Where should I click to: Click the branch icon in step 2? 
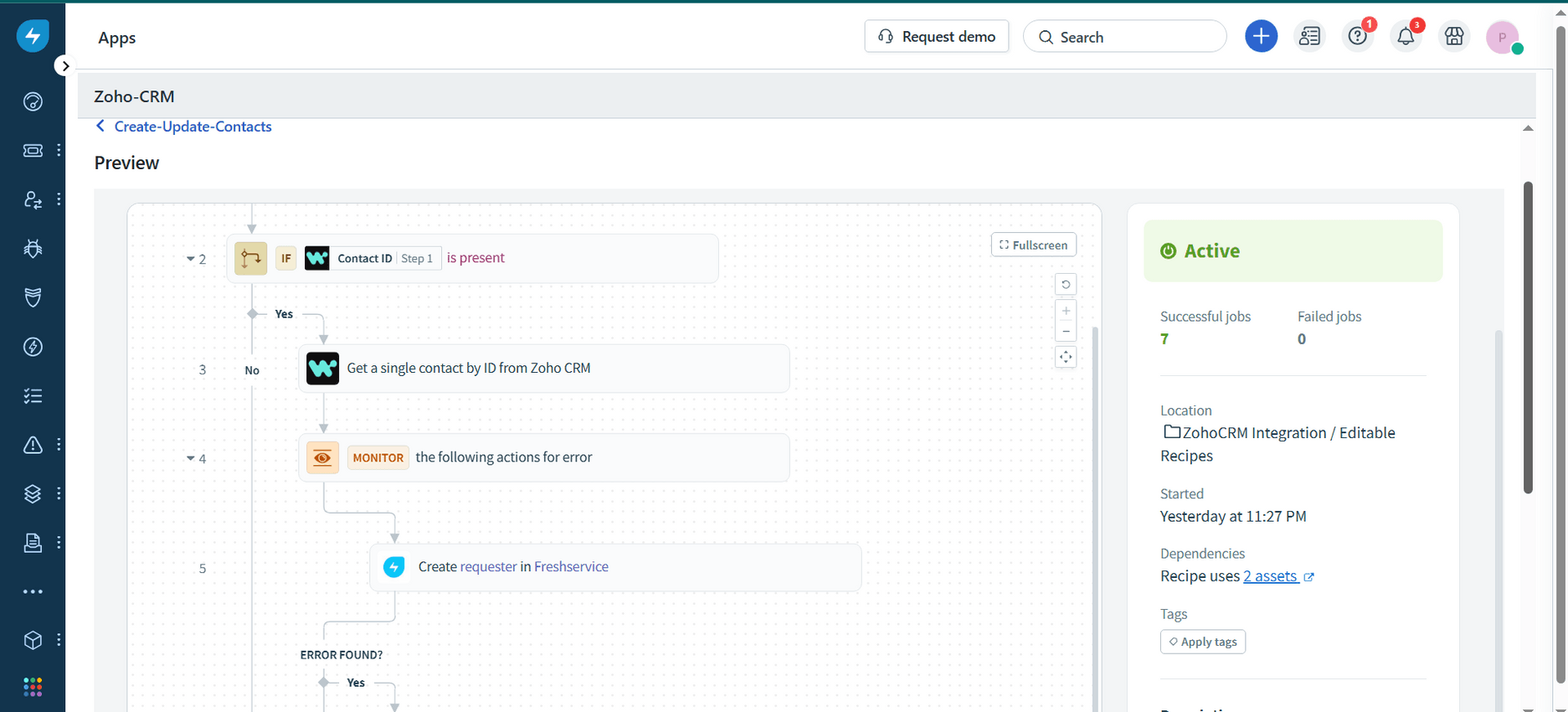point(250,258)
